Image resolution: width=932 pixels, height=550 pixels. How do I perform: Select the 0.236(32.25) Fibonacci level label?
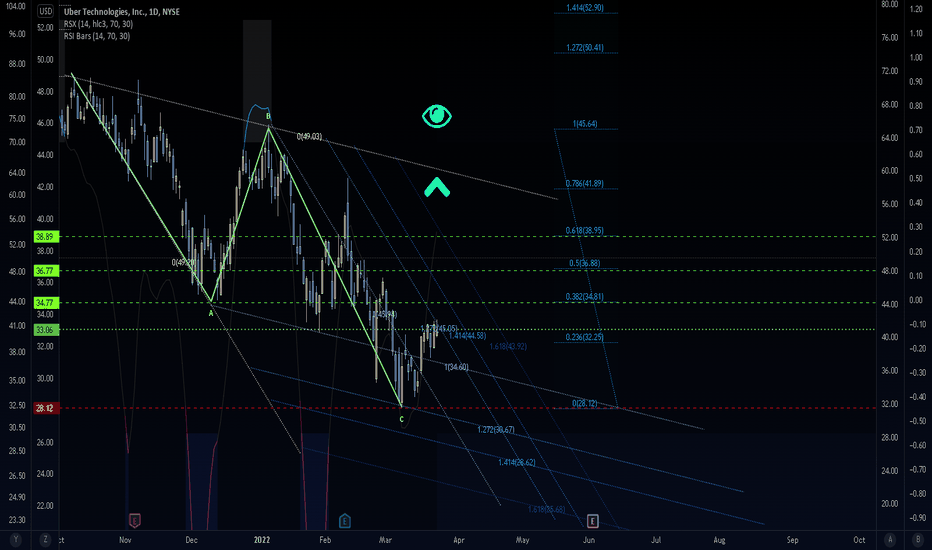point(585,337)
